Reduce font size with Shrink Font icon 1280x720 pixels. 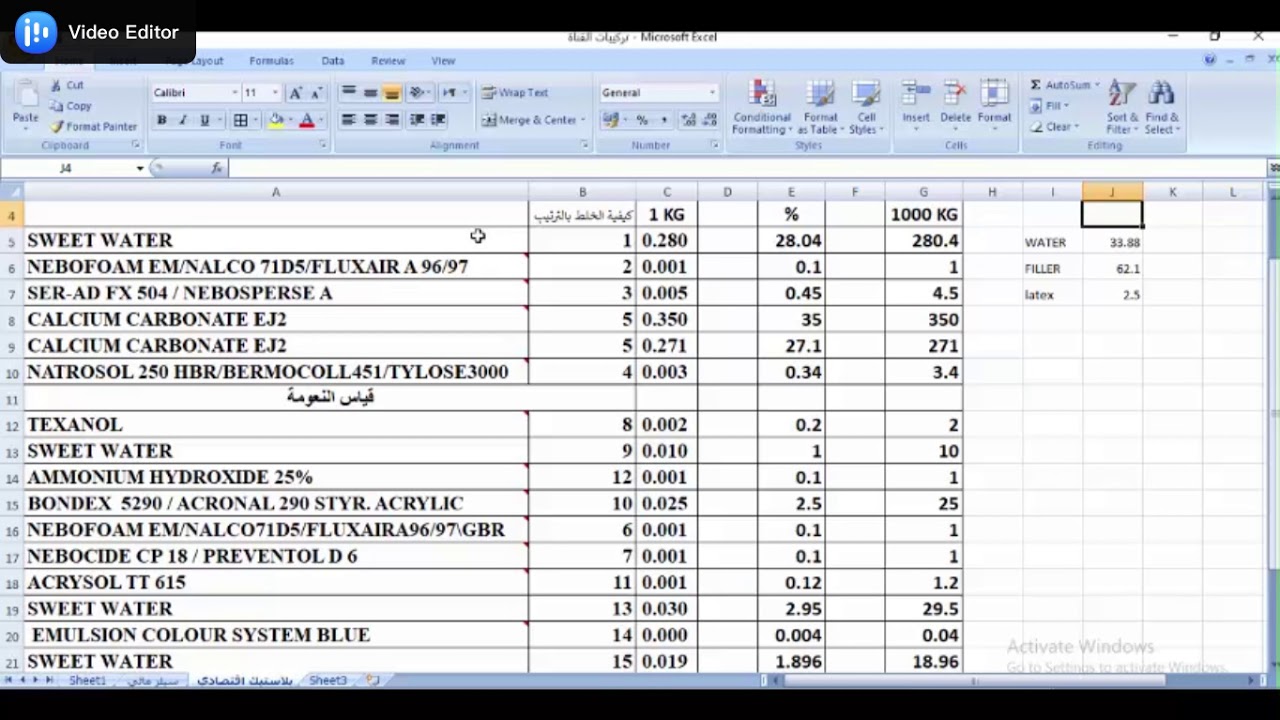(316, 93)
